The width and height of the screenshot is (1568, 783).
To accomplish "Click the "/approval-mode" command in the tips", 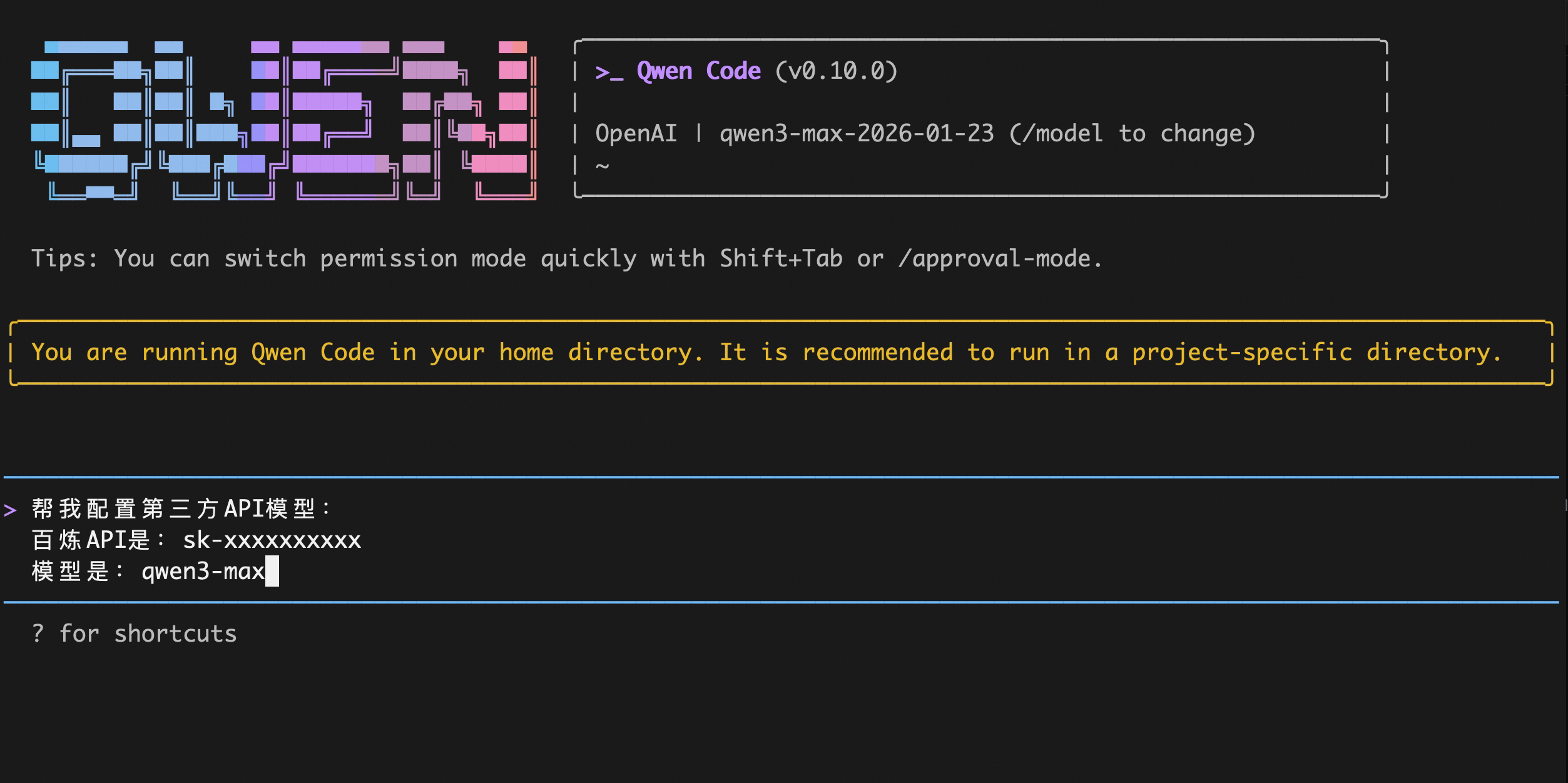I will (x=994, y=258).
